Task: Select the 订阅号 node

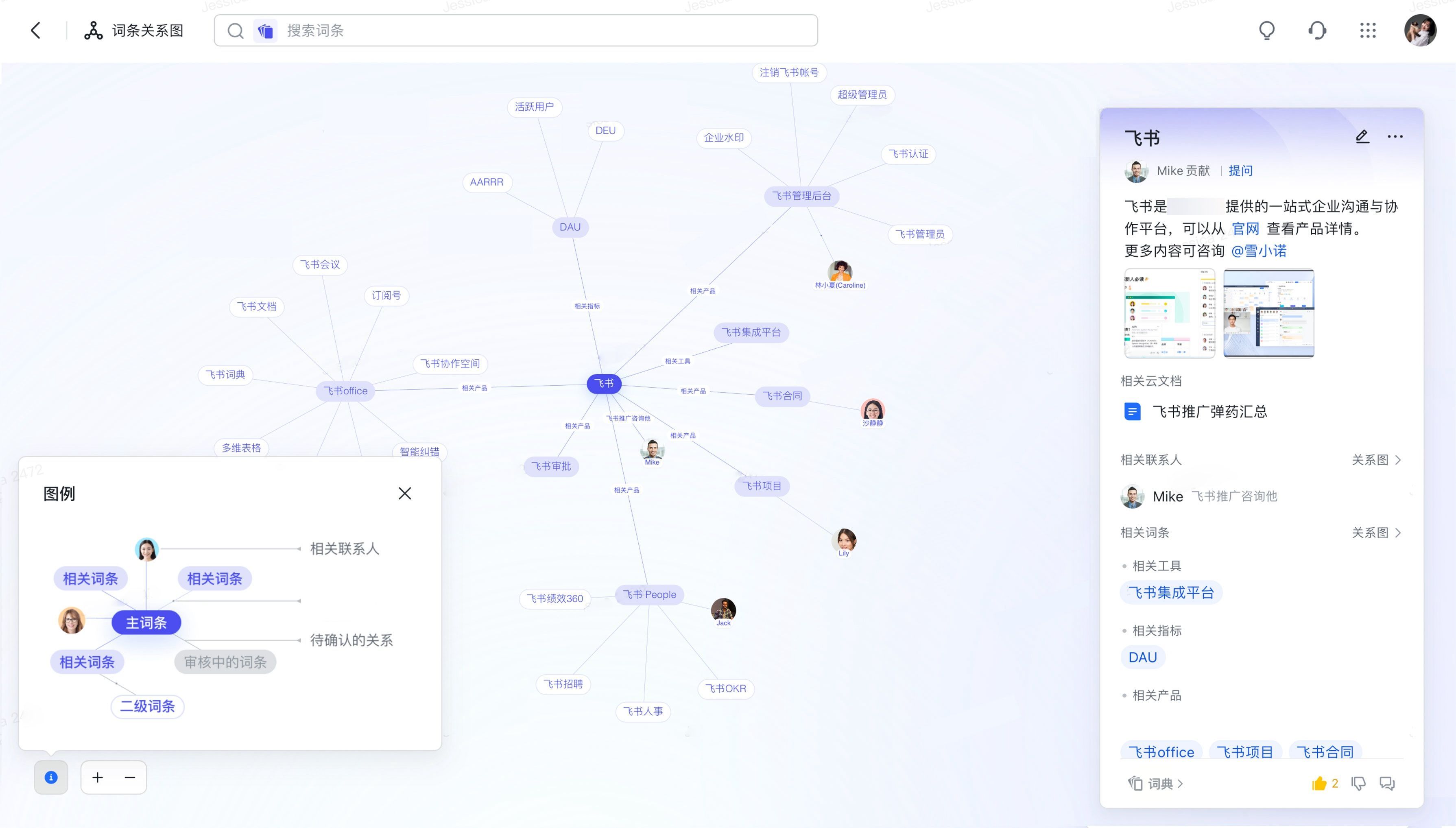Action: point(386,295)
